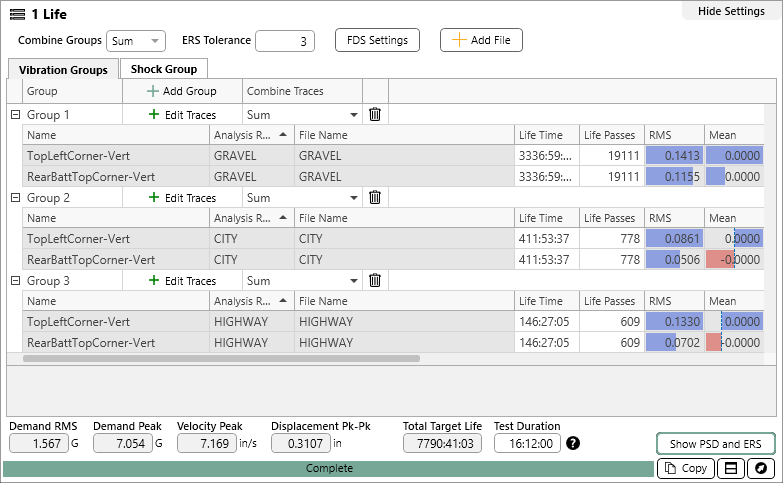783x483 pixels.
Task: Click the Group 2 trash icon
Action: (x=375, y=198)
